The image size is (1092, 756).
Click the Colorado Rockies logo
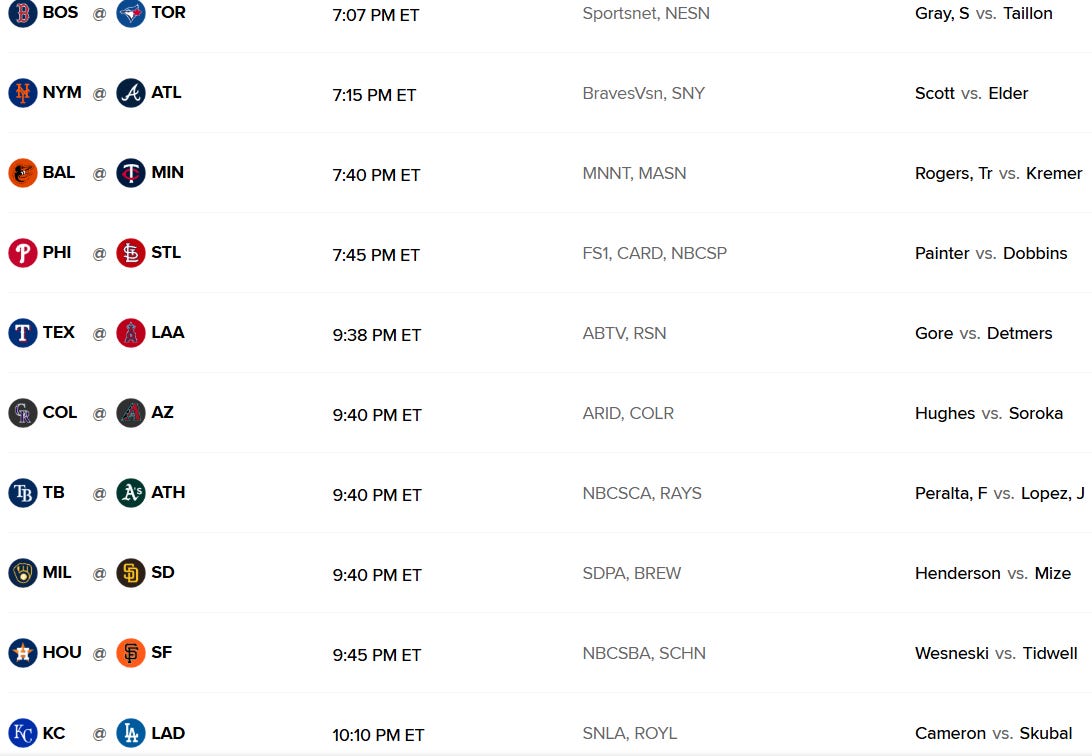[22, 413]
